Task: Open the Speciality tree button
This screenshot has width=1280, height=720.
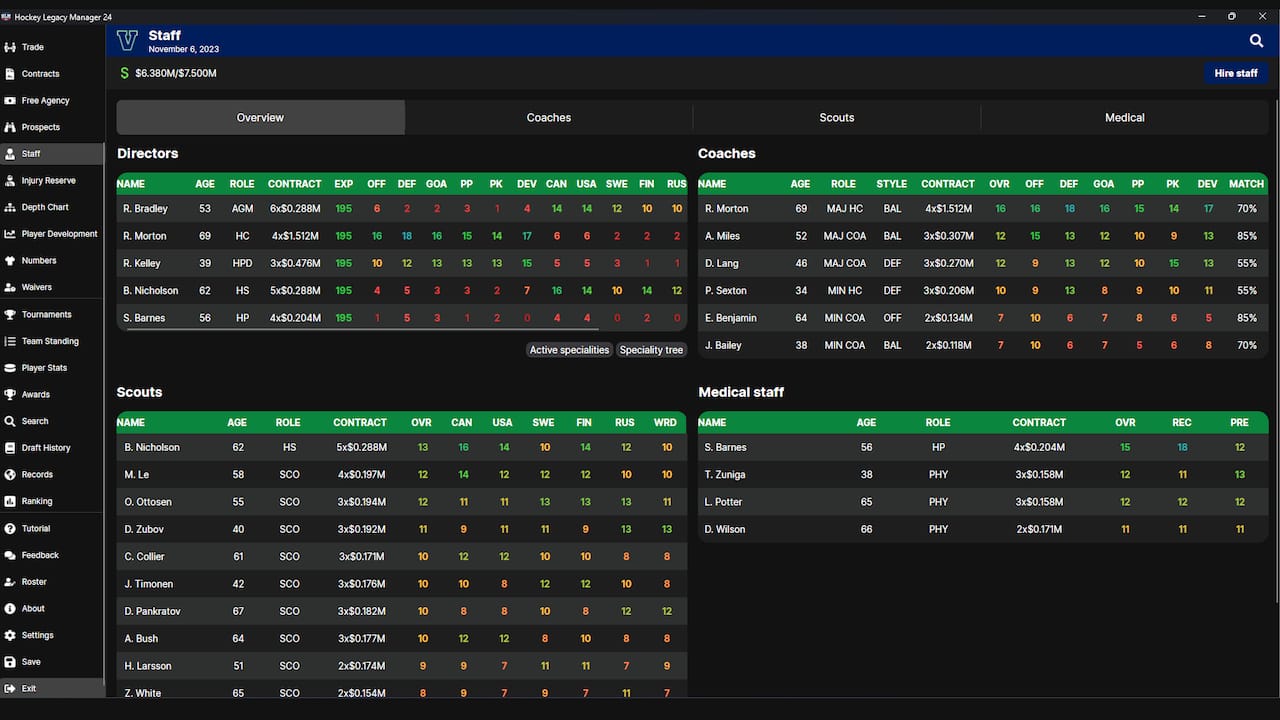Action: click(x=651, y=350)
